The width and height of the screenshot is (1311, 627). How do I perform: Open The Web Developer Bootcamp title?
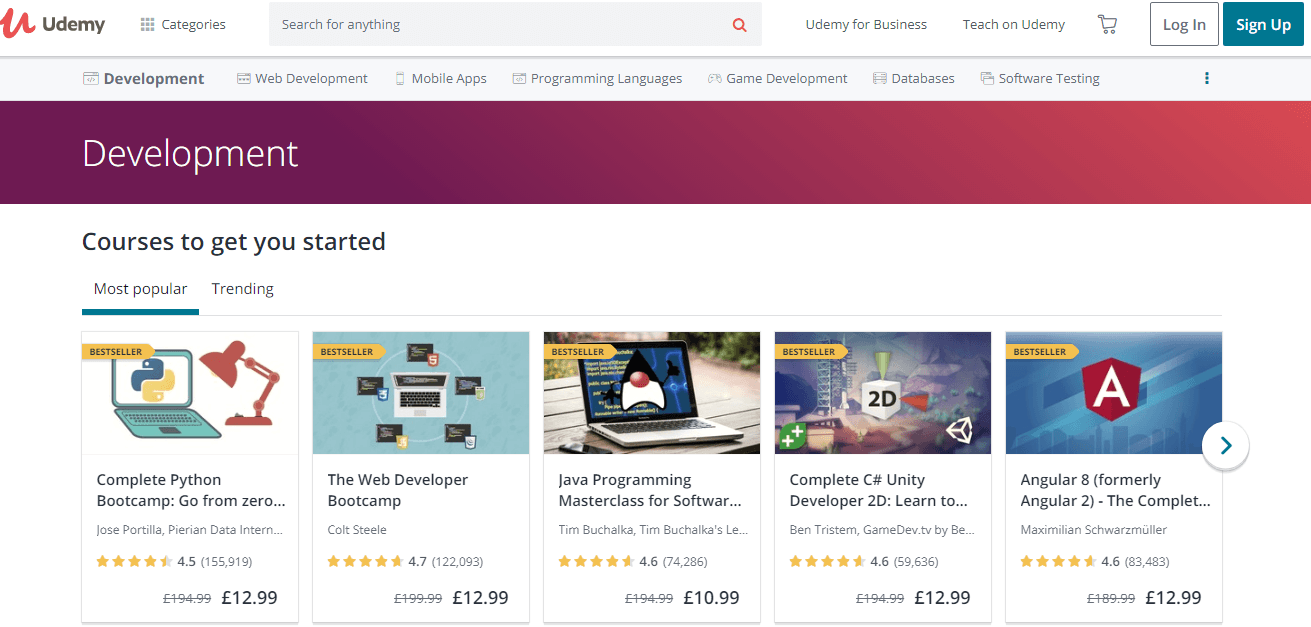(x=398, y=490)
